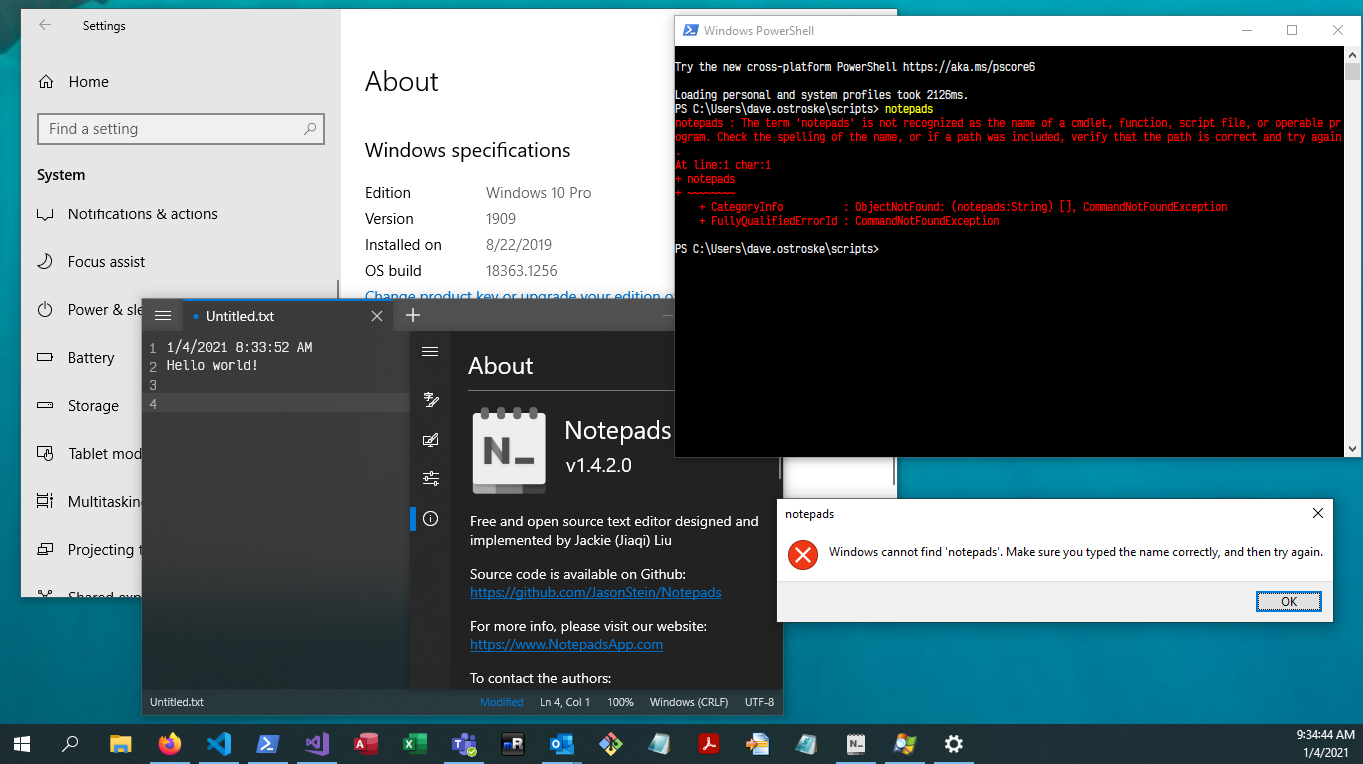The width and height of the screenshot is (1363, 764).
Task: Click the Hello world! line in editor
Action: click(x=212, y=366)
